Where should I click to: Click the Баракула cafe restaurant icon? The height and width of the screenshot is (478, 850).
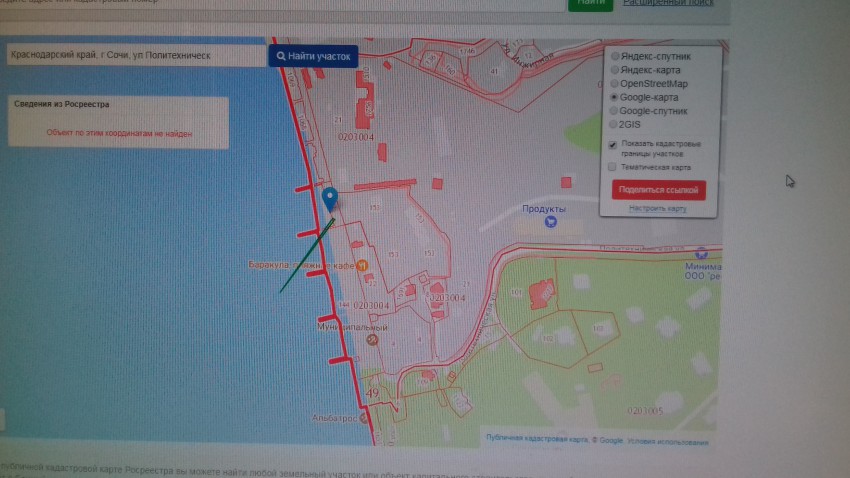(x=362, y=265)
